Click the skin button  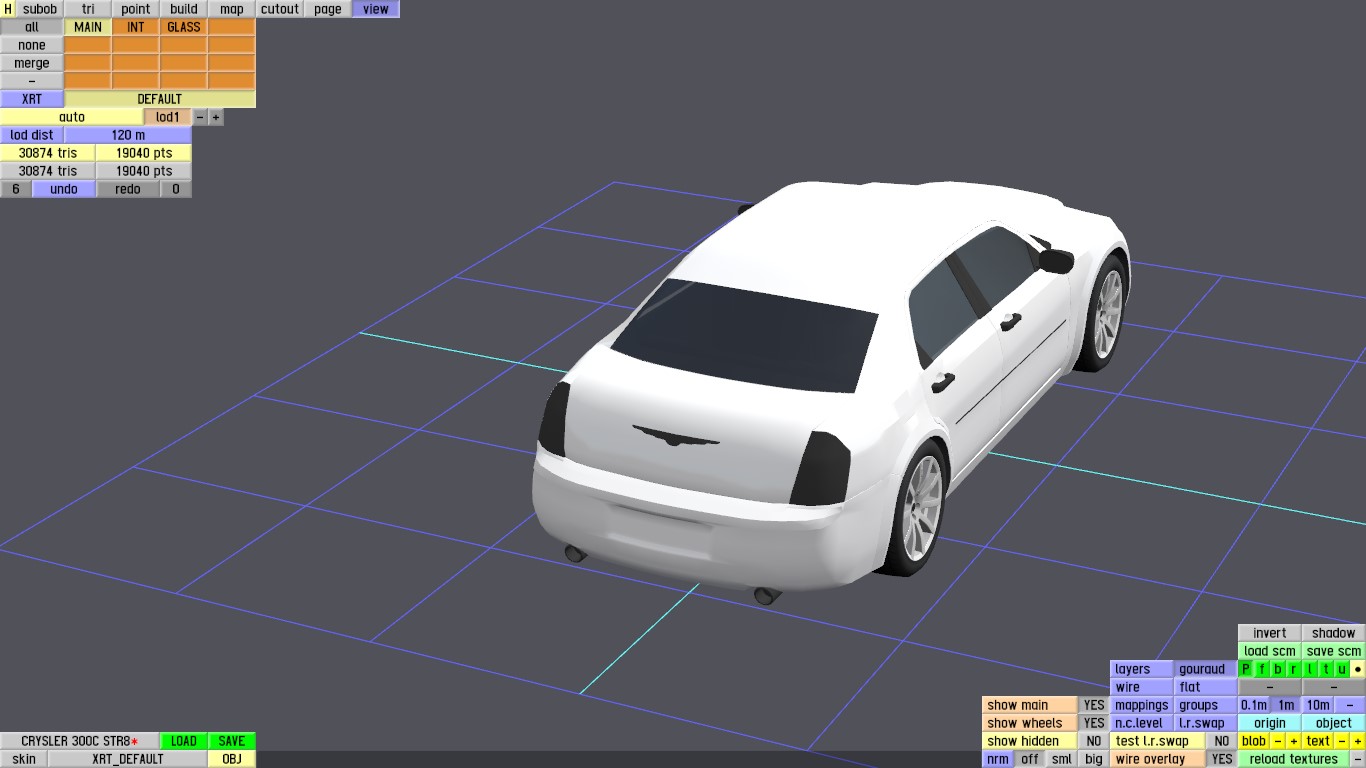click(x=24, y=759)
